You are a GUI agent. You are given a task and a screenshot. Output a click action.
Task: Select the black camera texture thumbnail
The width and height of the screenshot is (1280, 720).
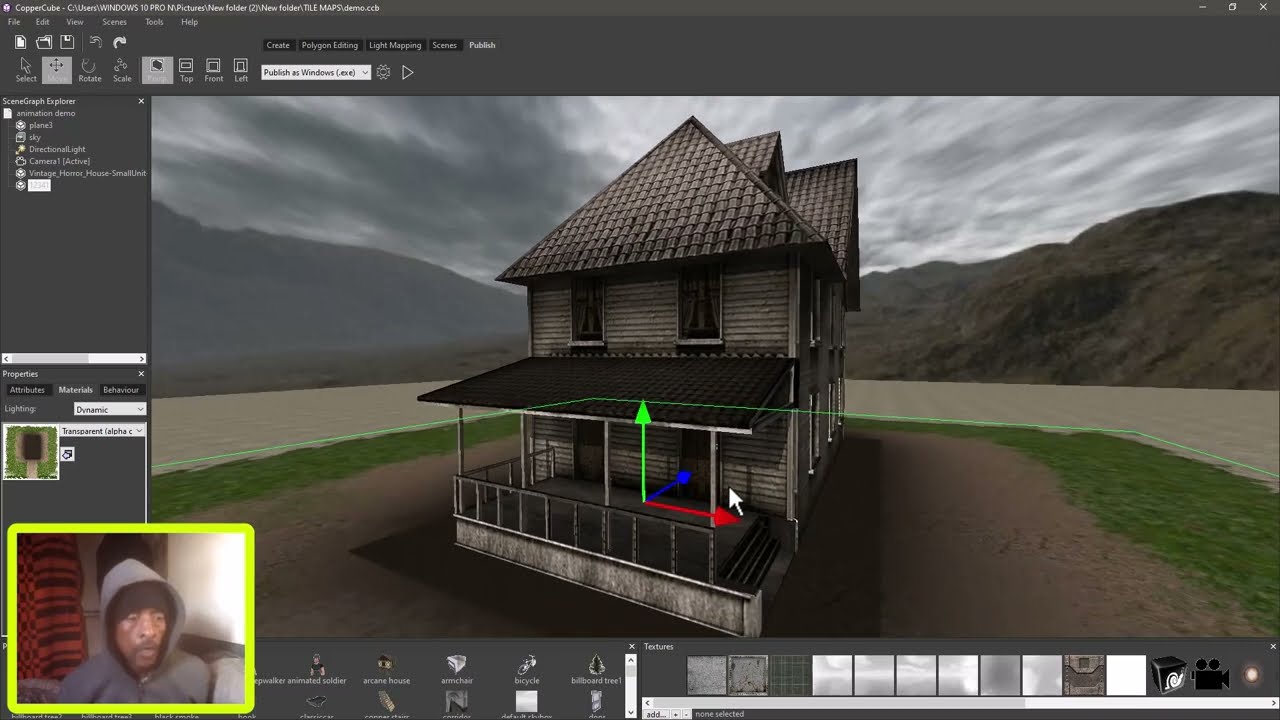pos(1210,675)
